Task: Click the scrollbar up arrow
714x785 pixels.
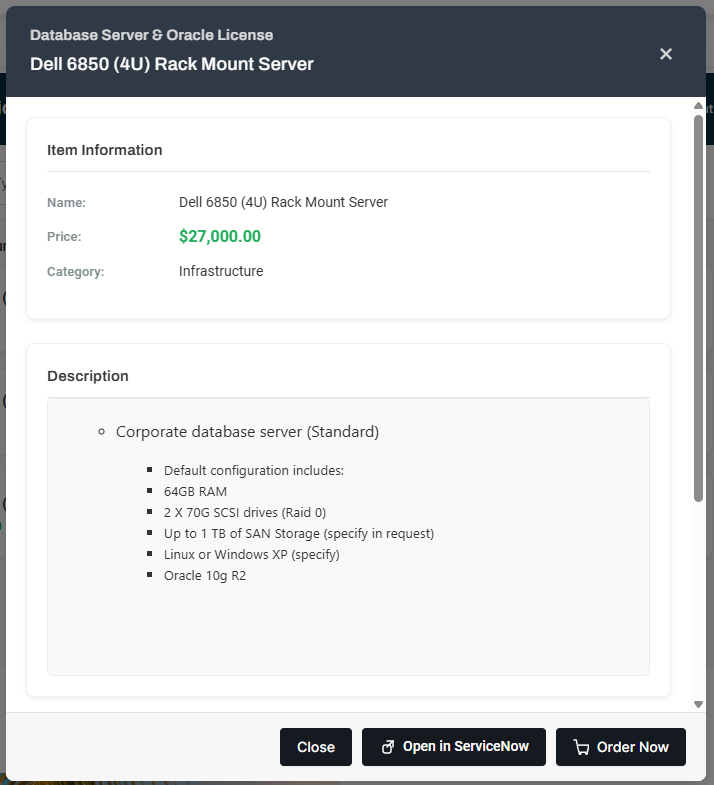Action: [x=698, y=106]
